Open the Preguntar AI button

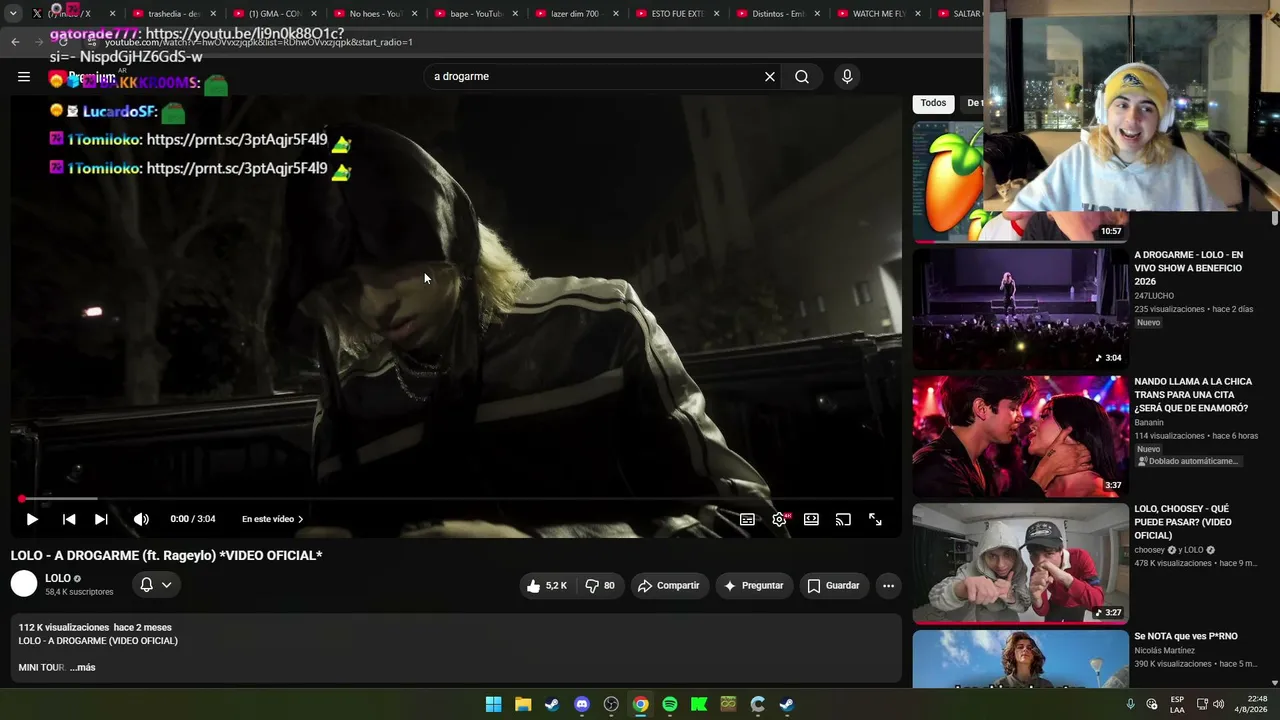[x=754, y=586]
